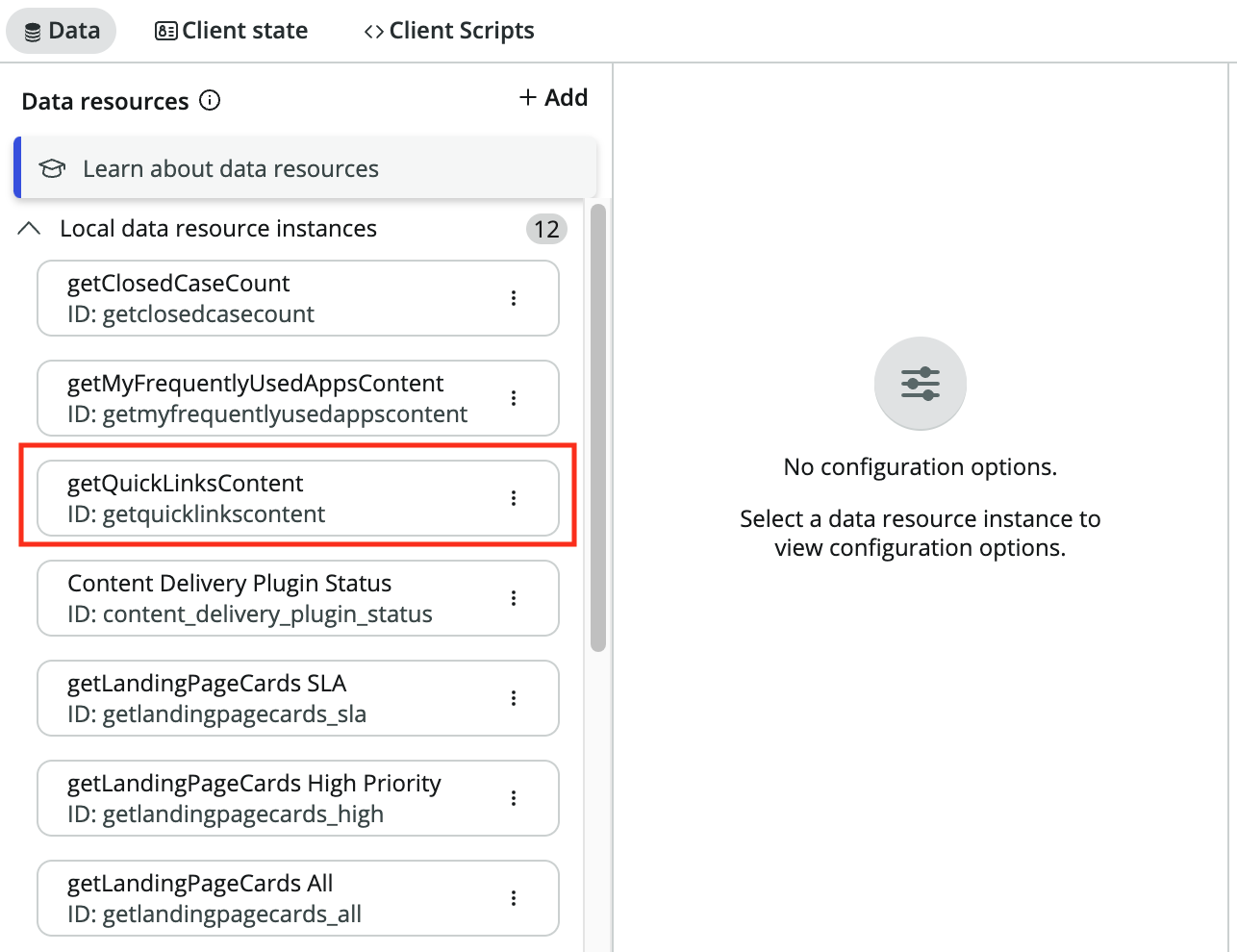Click the instance count badge showing 12
Screen dimensions: 1237x952
[x=546, y=229]
